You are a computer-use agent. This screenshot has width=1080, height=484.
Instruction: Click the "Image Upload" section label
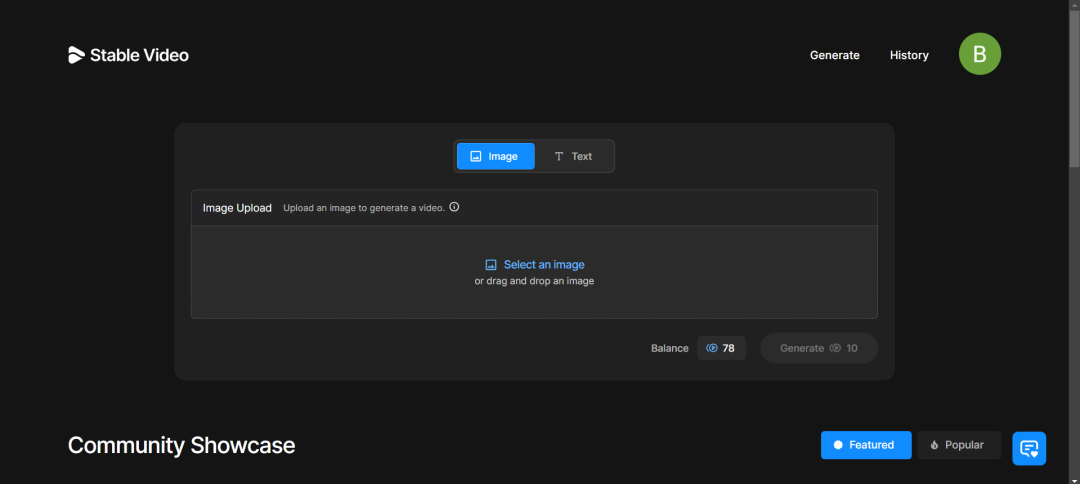pyautogui.click(x=237, y=208)
